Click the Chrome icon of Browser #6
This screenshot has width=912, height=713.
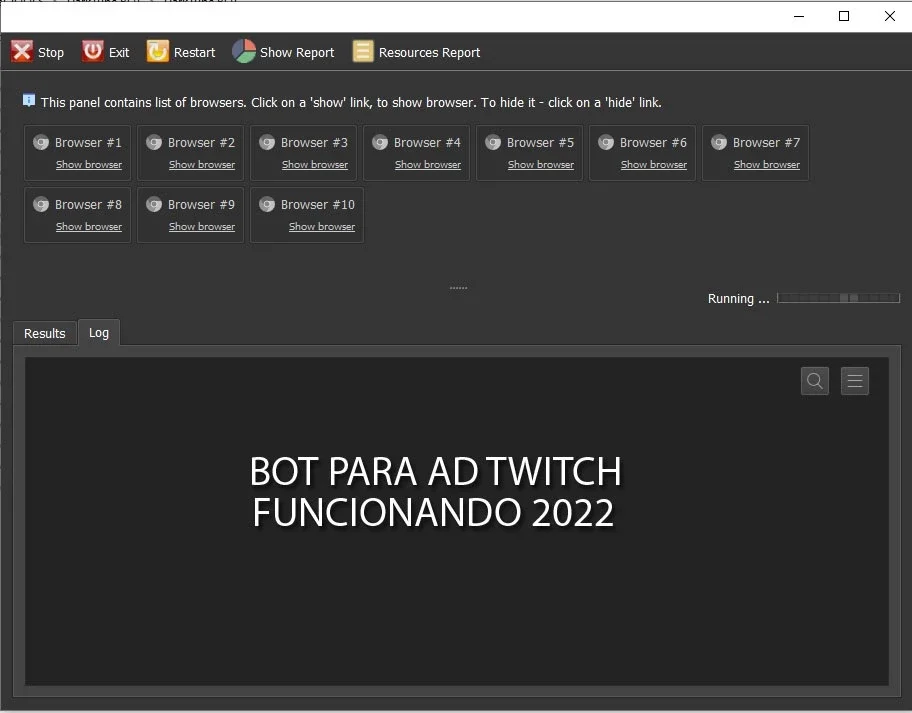pyautogui.click(x=605, y=142)
